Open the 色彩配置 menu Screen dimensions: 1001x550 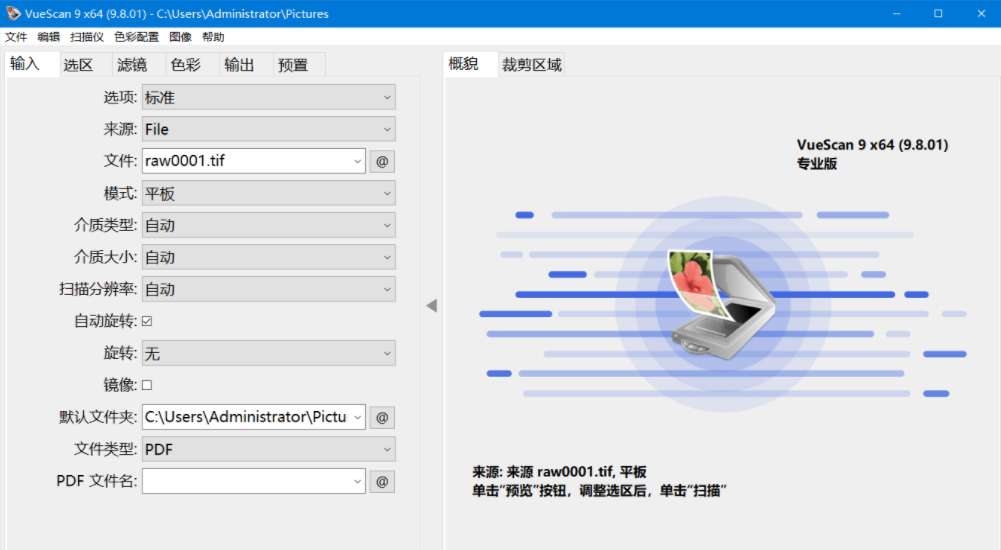136,37
